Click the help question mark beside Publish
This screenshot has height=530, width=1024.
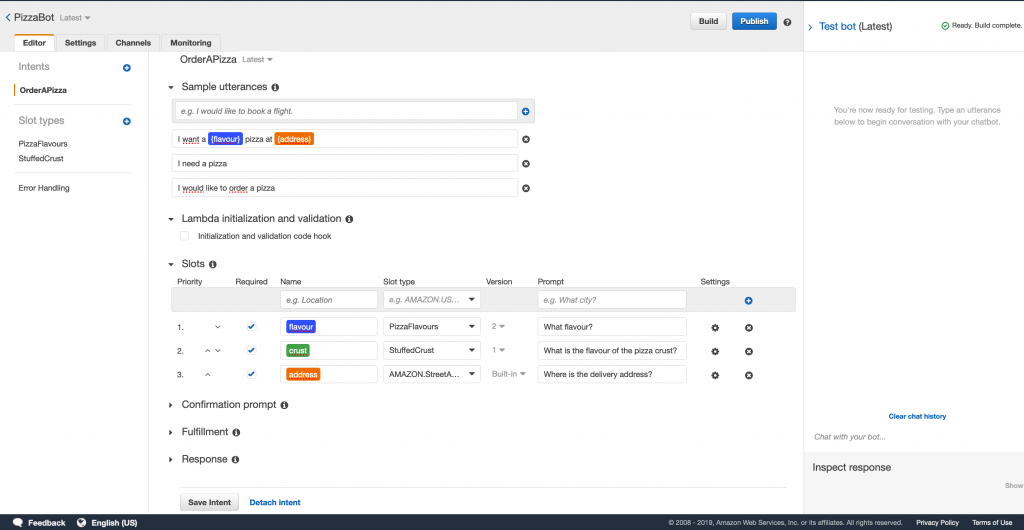coord(787,22)
